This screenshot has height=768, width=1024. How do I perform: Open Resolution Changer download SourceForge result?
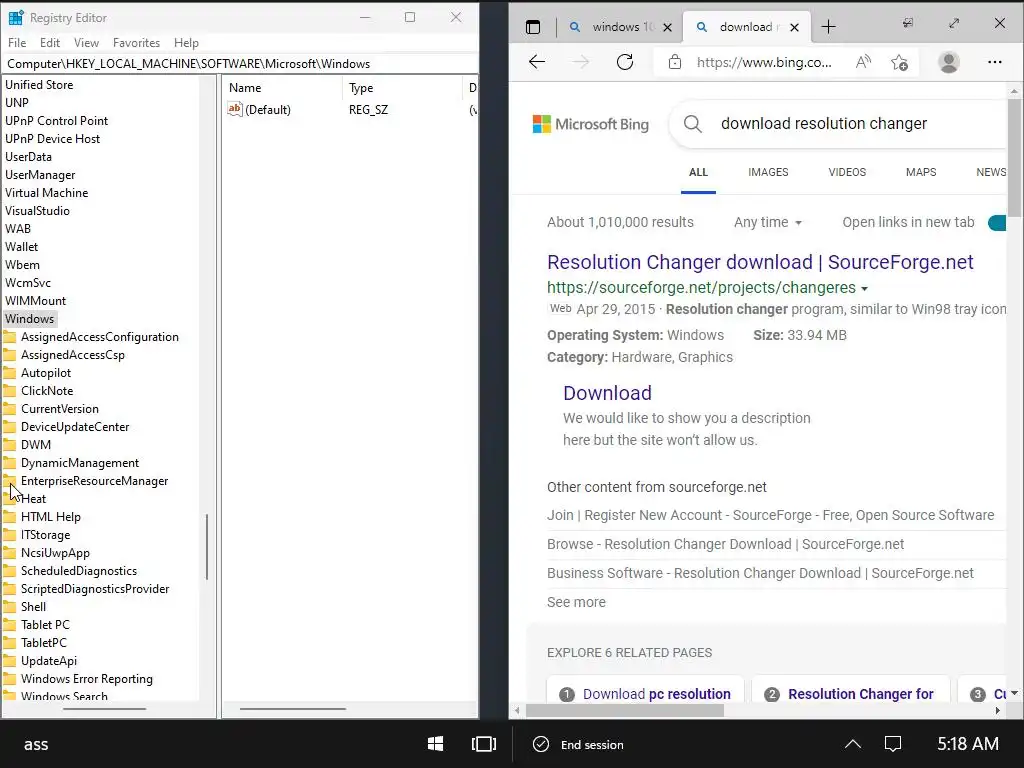760,262
